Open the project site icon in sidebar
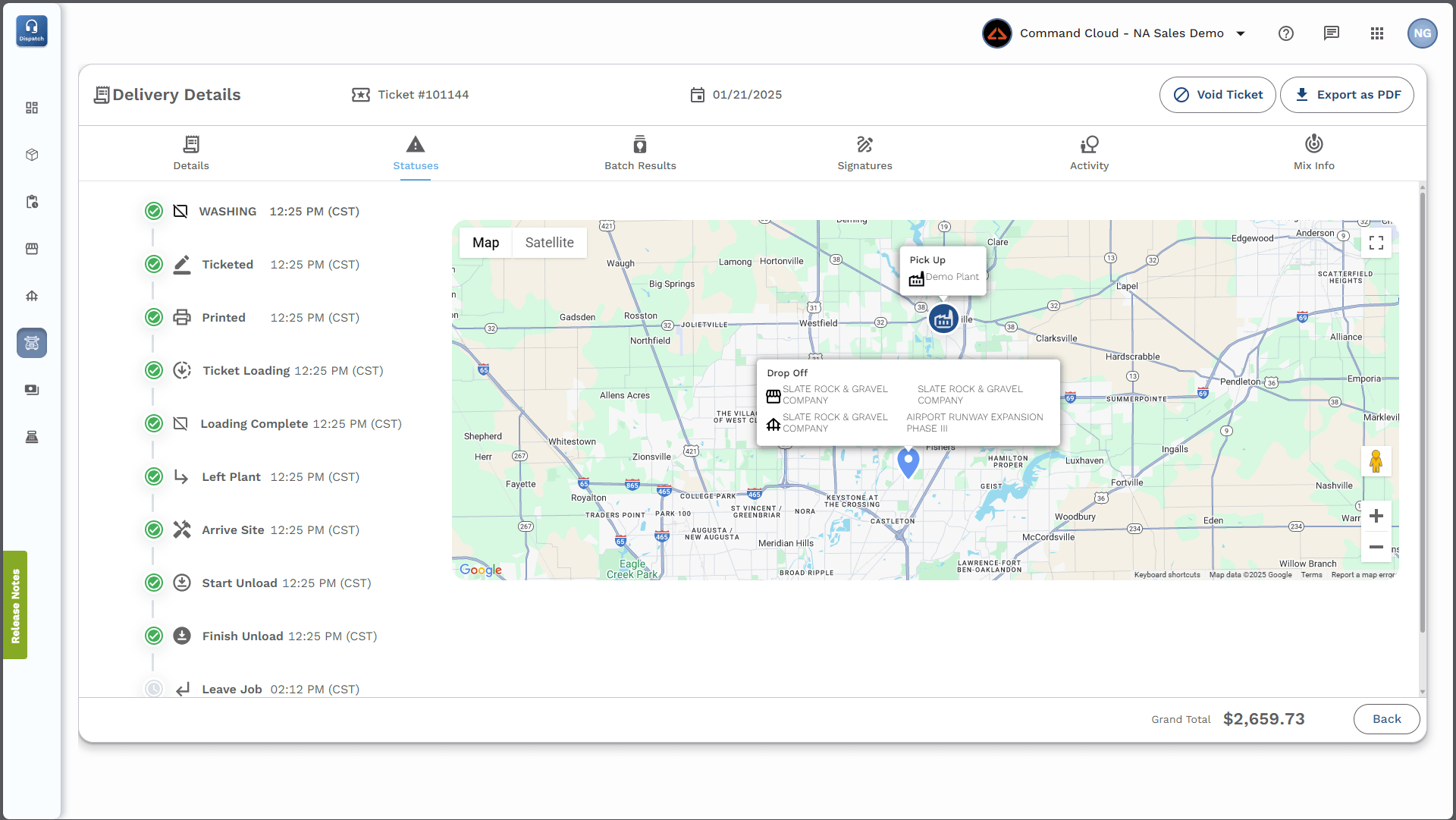Screen dimensions: 1456x820 32,296
